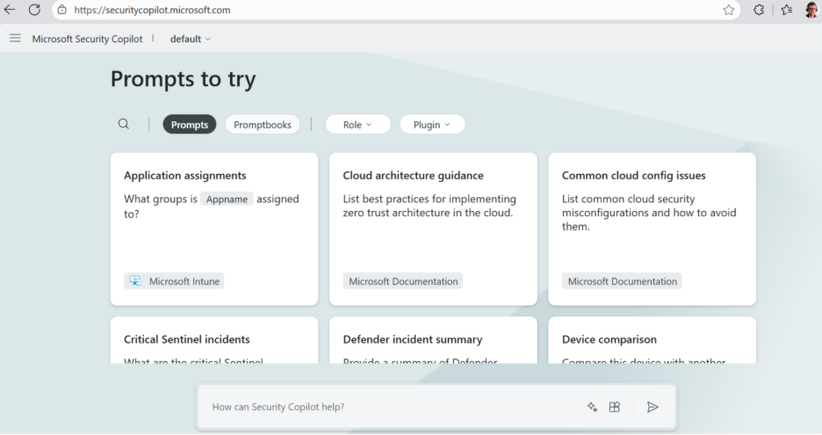Search prompts using the magnifier icon
The image size is (822, 435).
124,124
